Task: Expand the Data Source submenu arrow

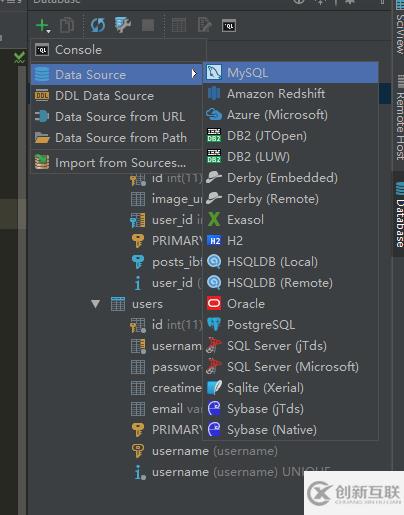Action: 194,74
